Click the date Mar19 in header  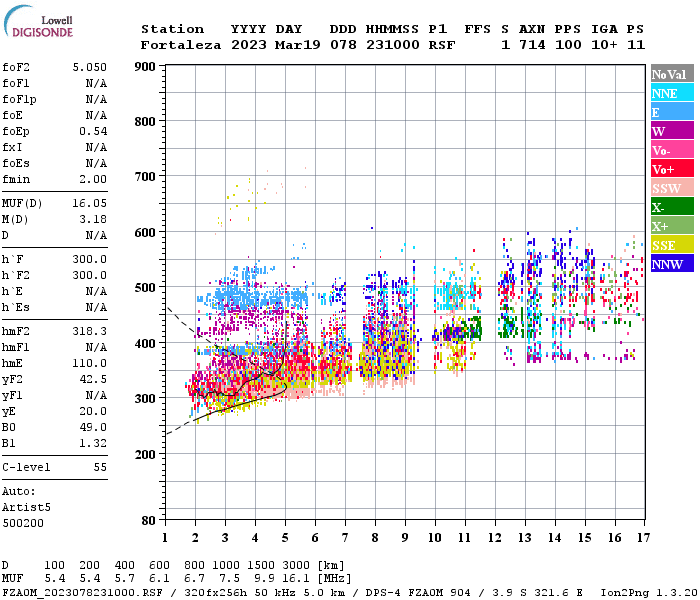[x=297, y=45]
